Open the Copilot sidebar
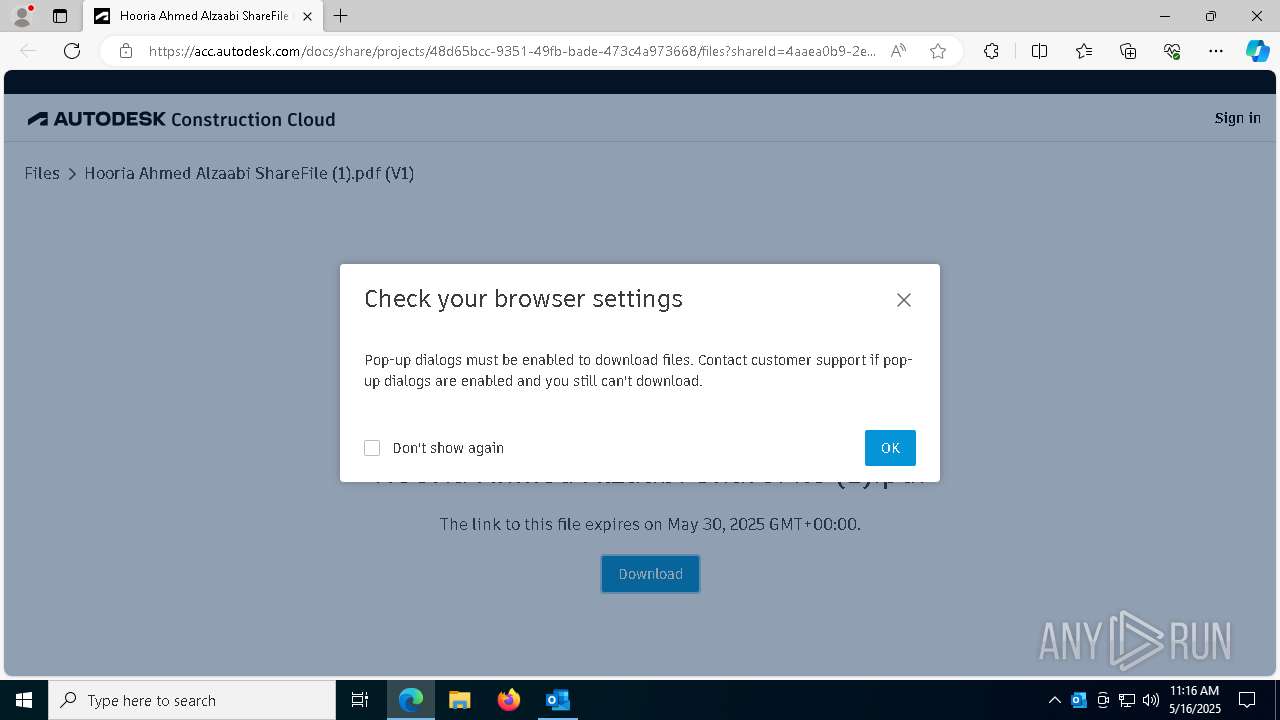The width and height of the screenshot is (1280, 720). 1257,51
